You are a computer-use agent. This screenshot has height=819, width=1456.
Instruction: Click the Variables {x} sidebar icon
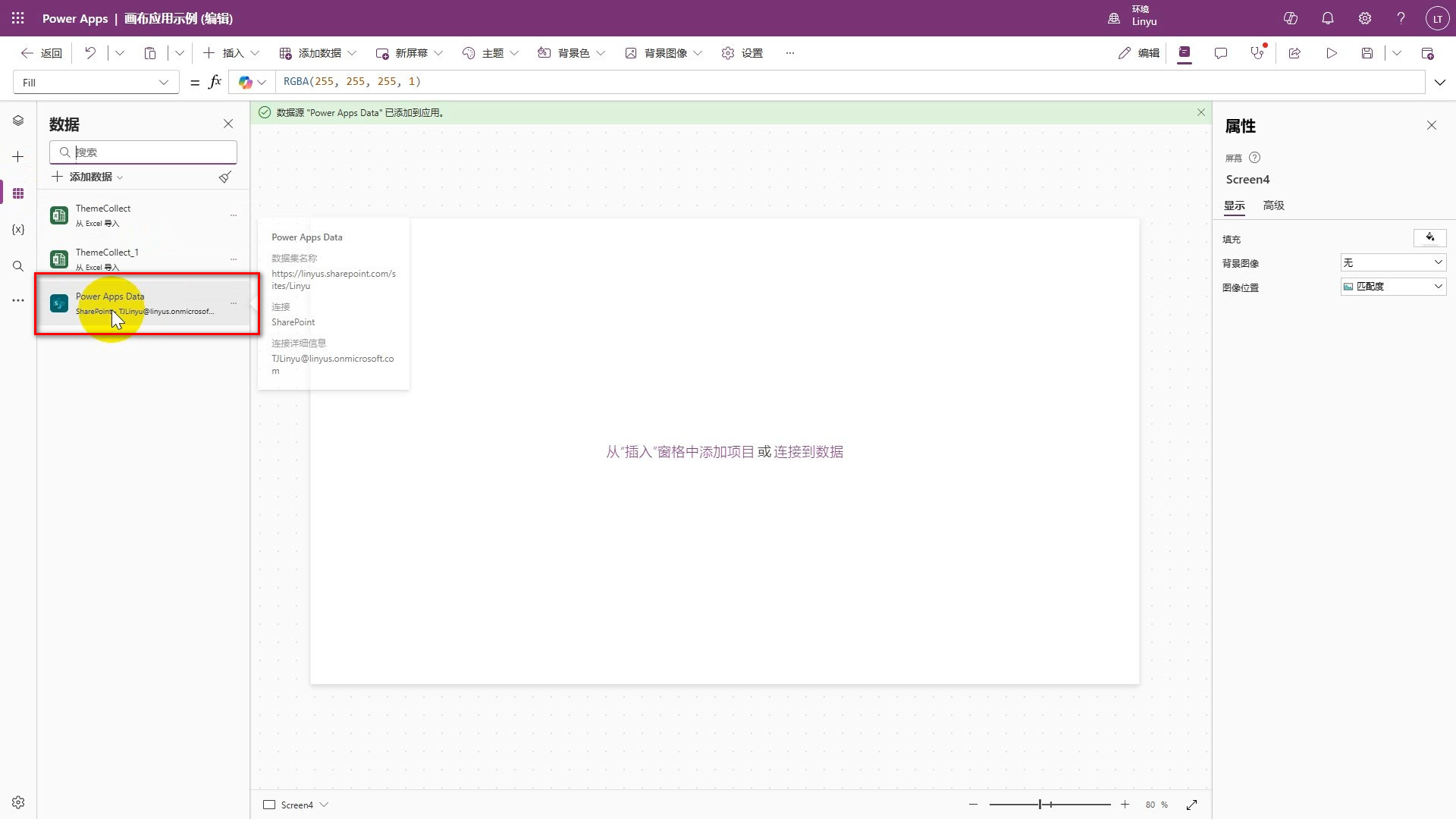pos(18,230)
